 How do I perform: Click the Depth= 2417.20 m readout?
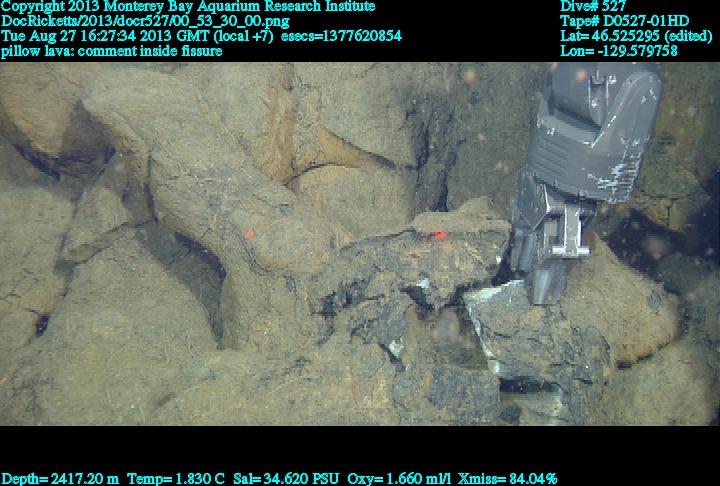click(60, 478)
